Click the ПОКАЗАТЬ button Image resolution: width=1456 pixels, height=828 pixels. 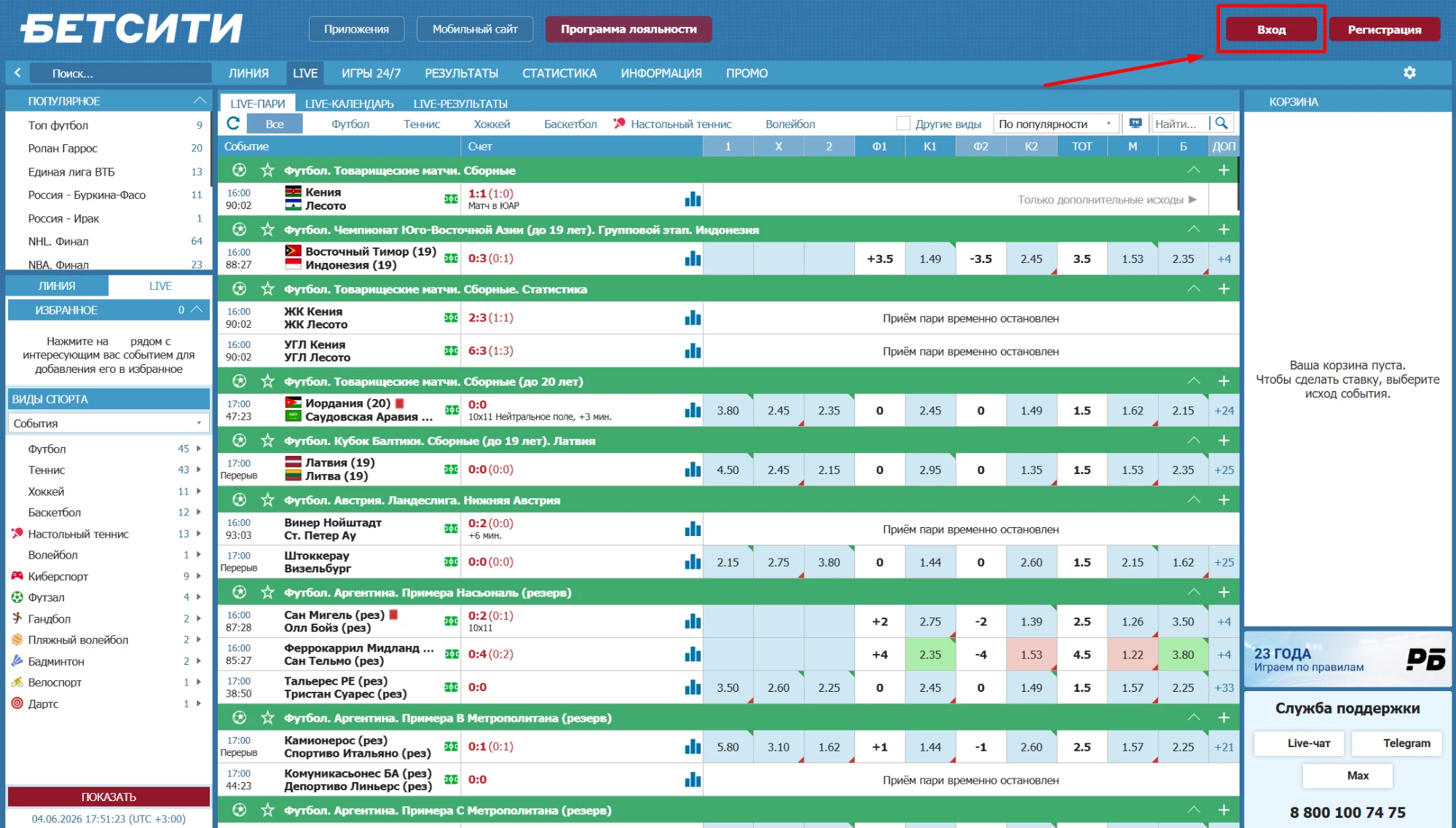(109, 797)
